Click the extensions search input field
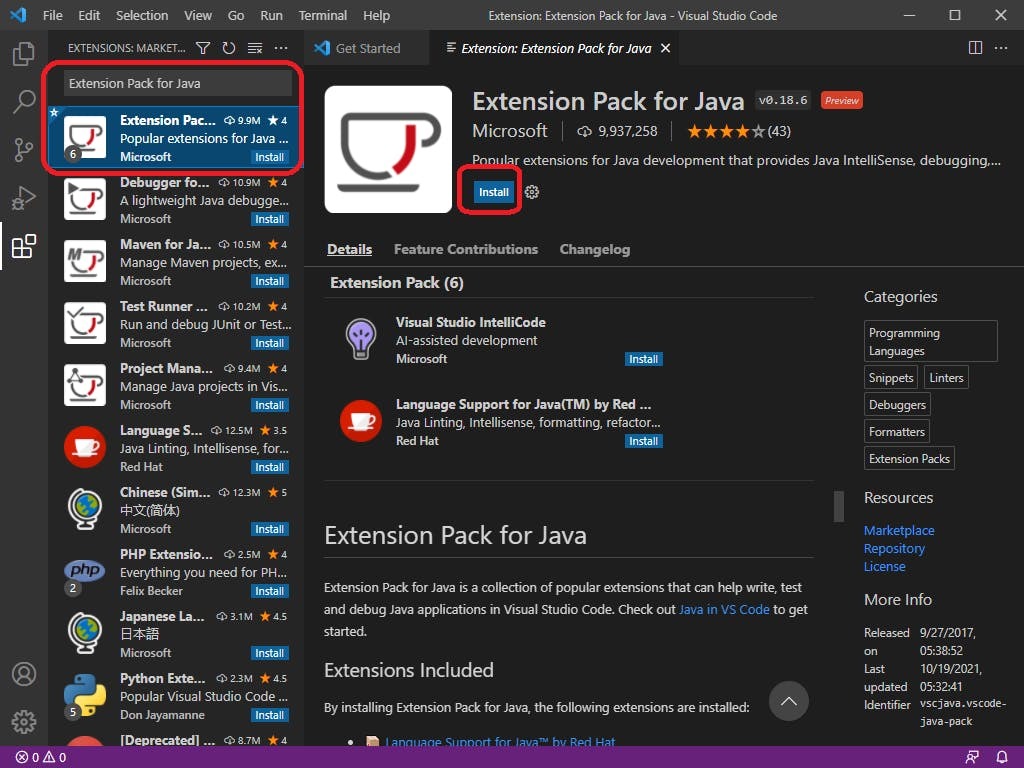Image resolution: width=1024 pixels, height=768 pixels. [177, 83]
